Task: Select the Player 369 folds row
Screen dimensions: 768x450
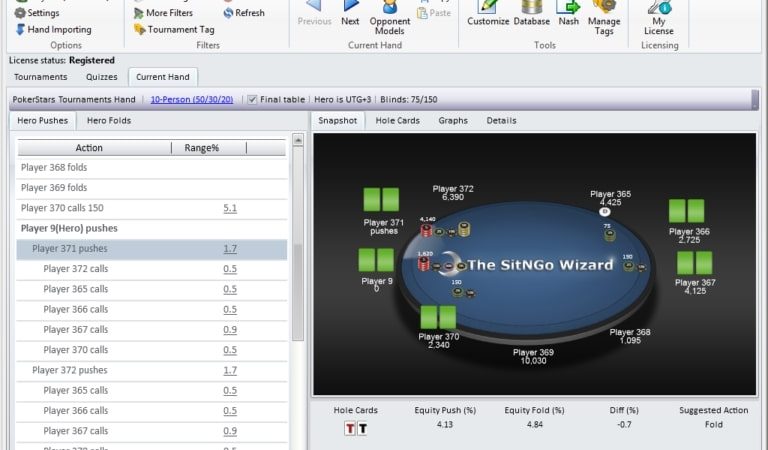Action: click(152, 188)
